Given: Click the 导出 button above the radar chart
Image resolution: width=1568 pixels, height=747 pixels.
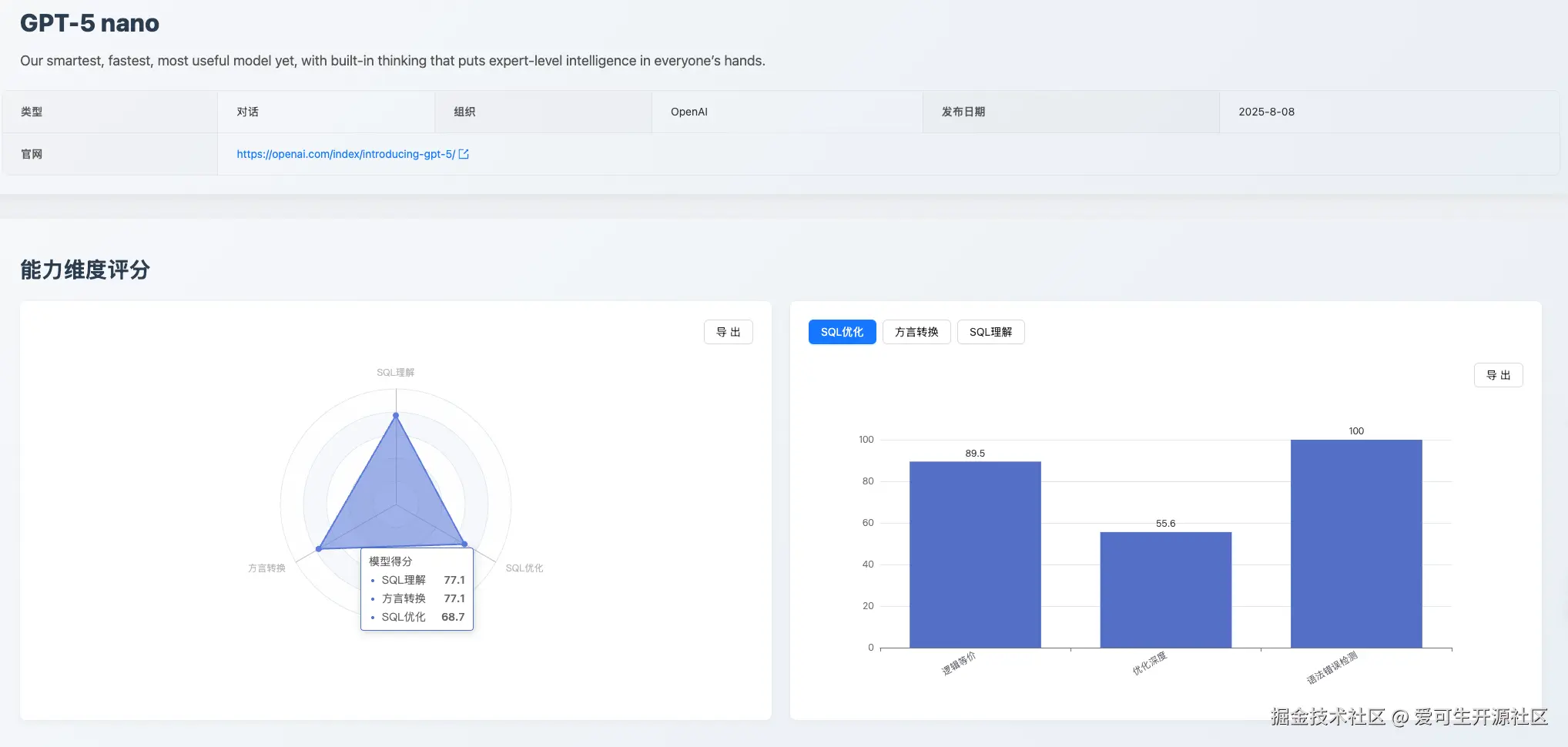Looking at the screenshot, I should point(727,331).
